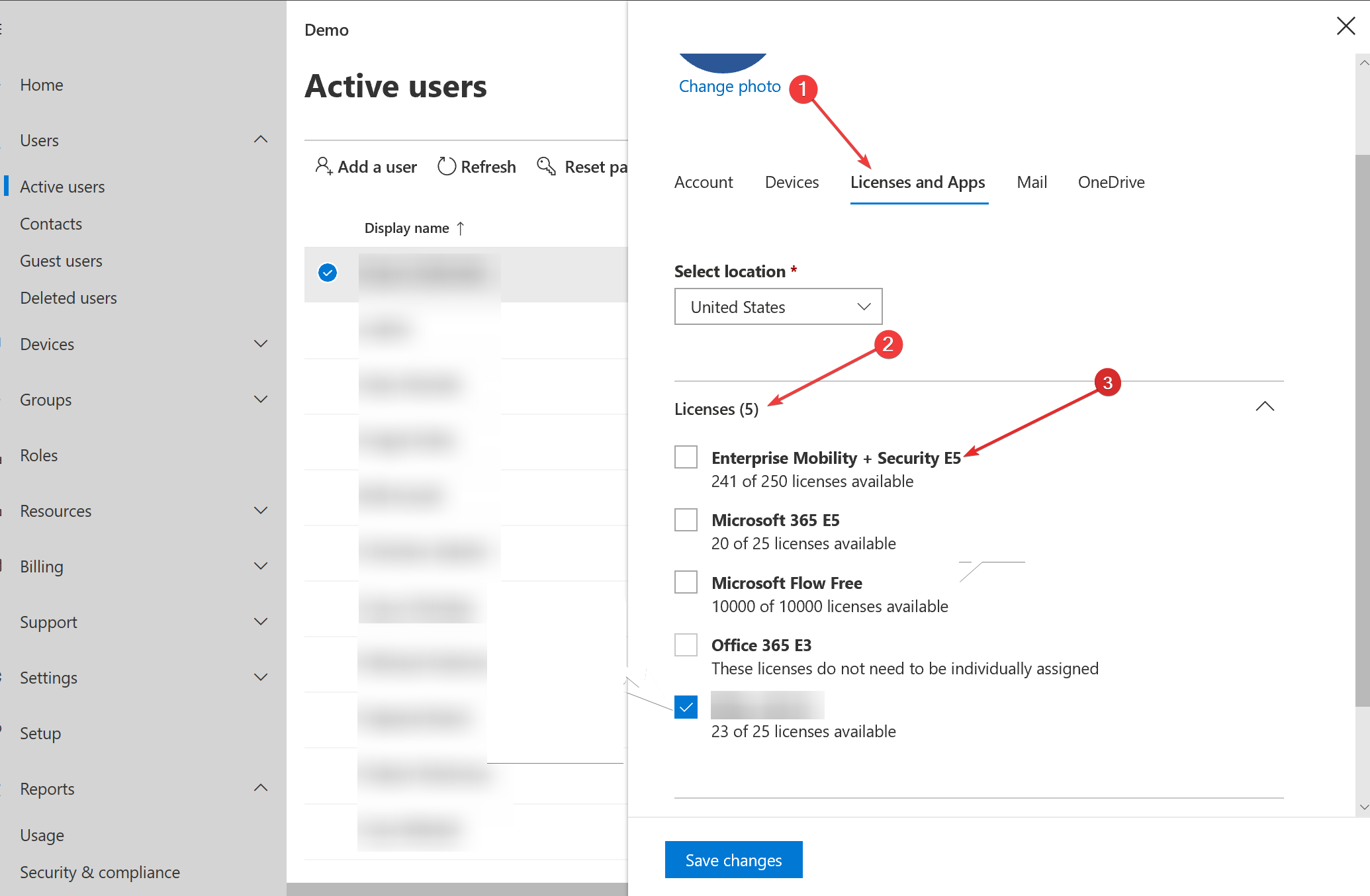This screenshot has width=1370, height=896.
Task: Collapse the Users navigation group
Action: point(261,140)
